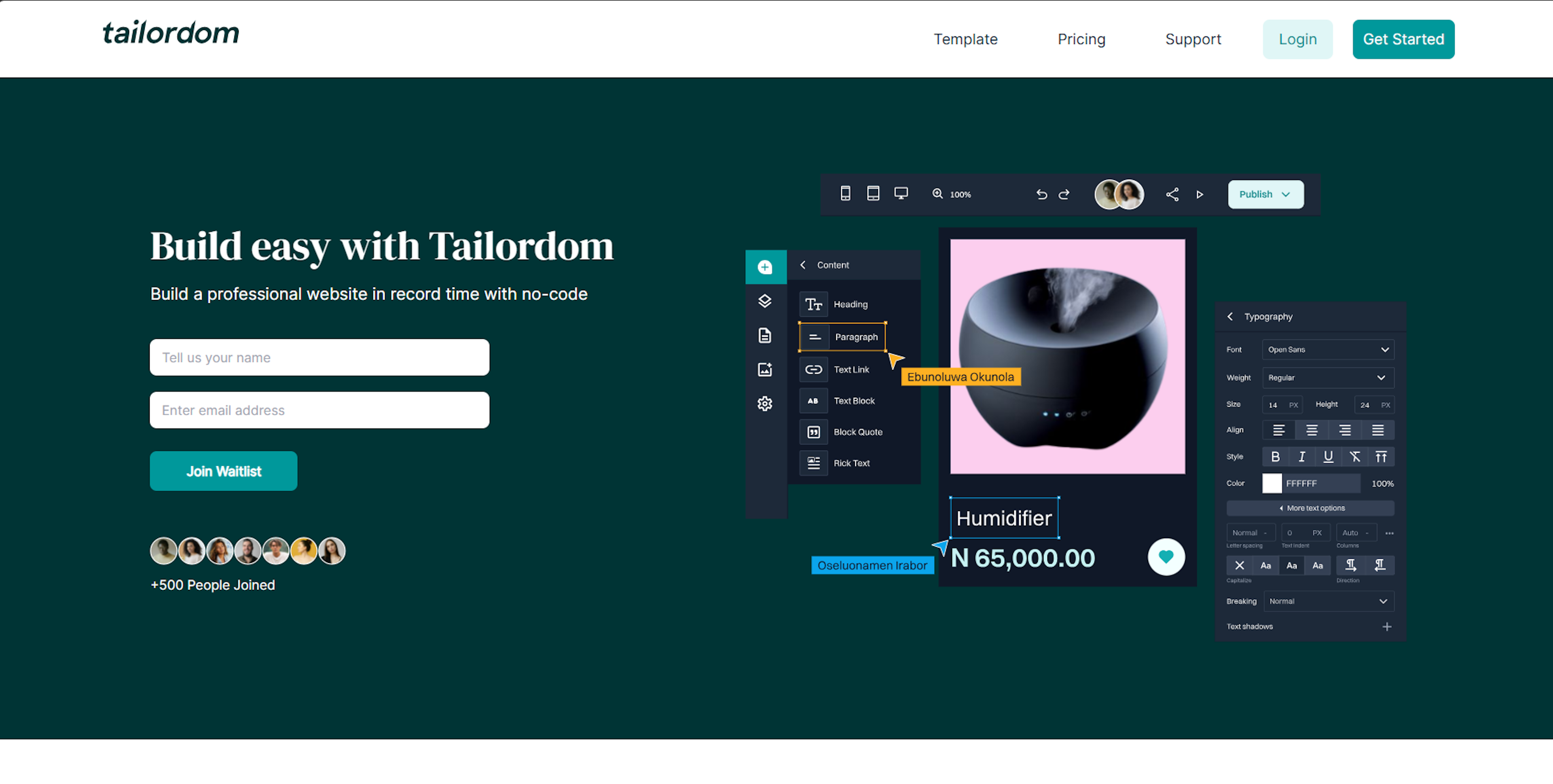Open the Weight dropdown showing Regular
The image size is (1553, 784).
click(1327, 378)
